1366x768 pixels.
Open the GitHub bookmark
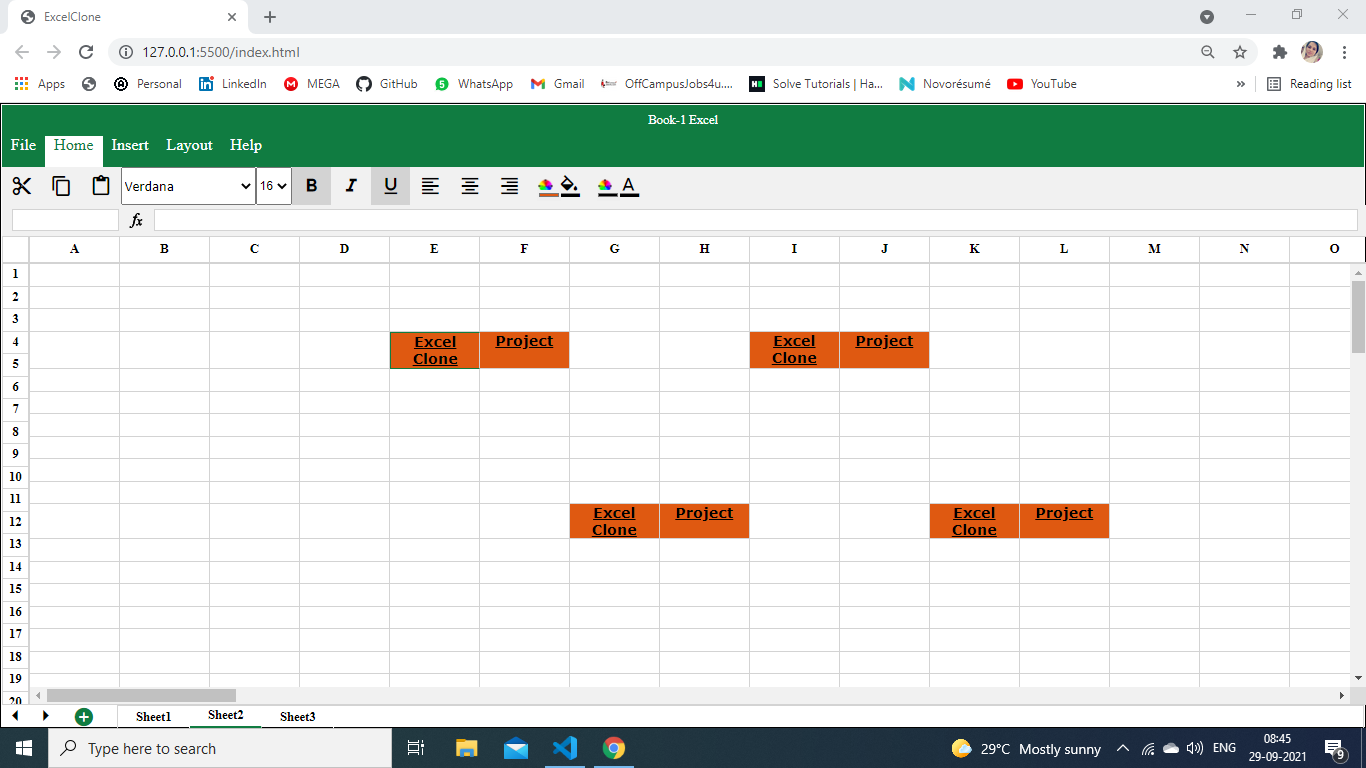tap(387, 84)
